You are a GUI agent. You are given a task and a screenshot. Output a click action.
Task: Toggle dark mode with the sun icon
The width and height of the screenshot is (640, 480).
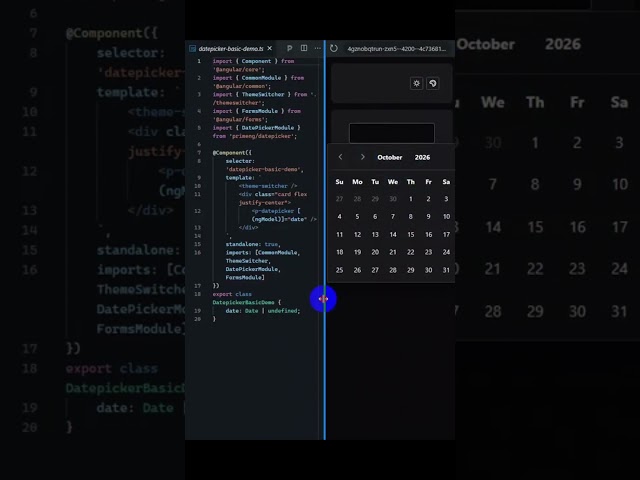416,83
